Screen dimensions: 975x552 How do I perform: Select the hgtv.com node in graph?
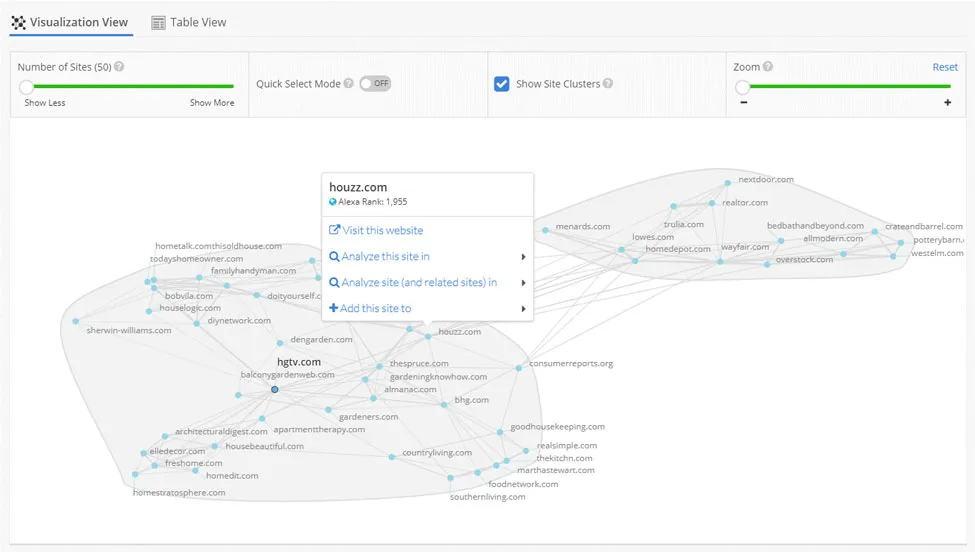(275, 389)
